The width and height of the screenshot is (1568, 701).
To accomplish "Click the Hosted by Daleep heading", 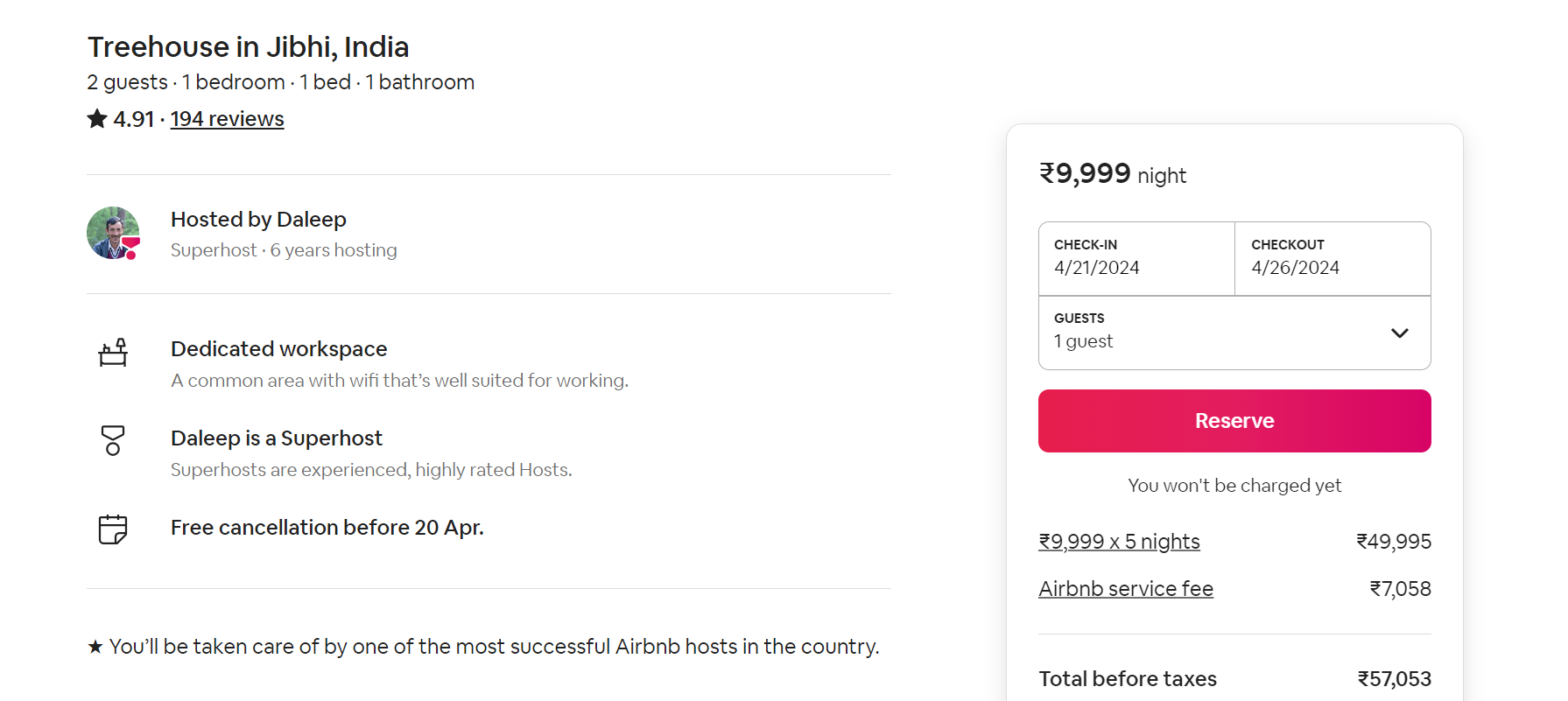I will (258, 219).
